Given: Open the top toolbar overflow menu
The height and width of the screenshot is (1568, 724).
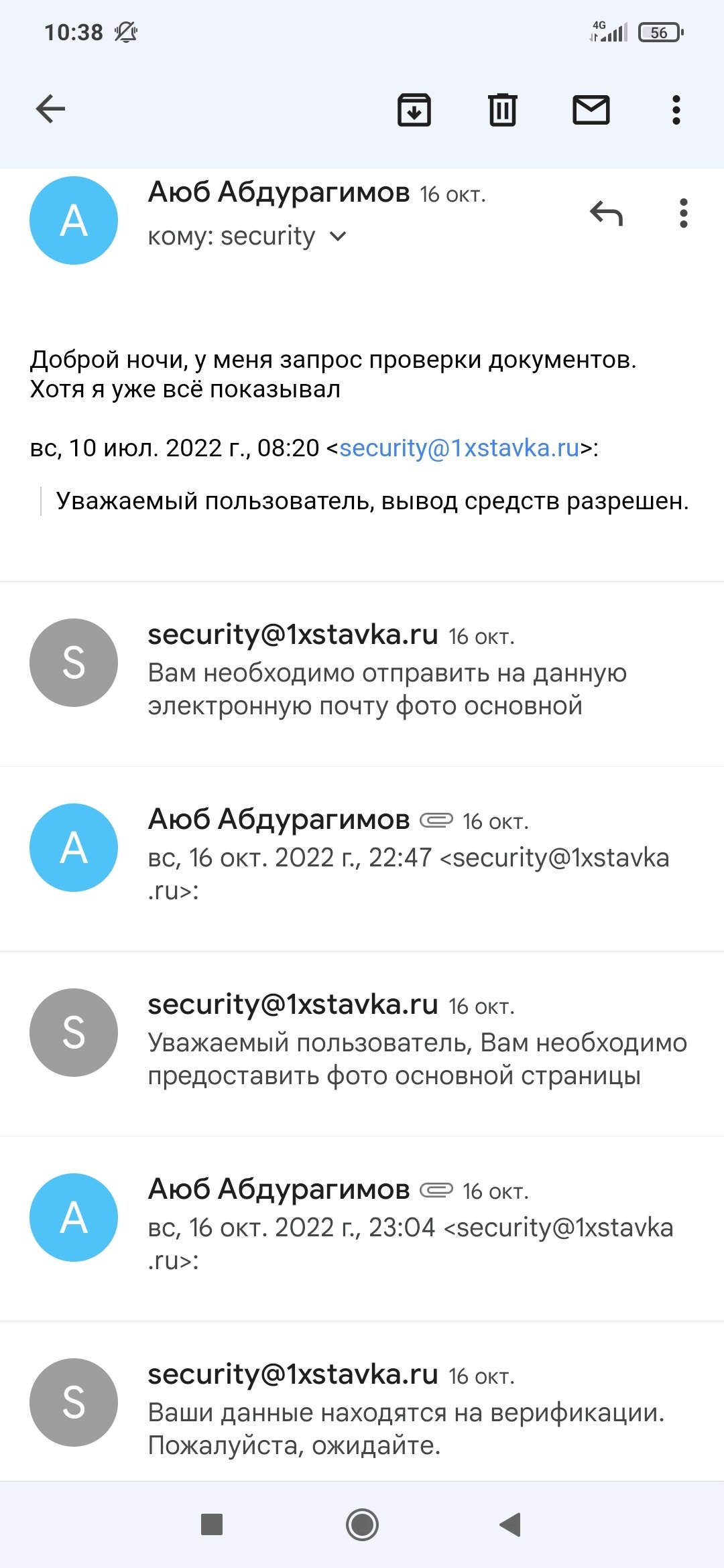Looking at the screenshot, I should (x=676, y=110).
